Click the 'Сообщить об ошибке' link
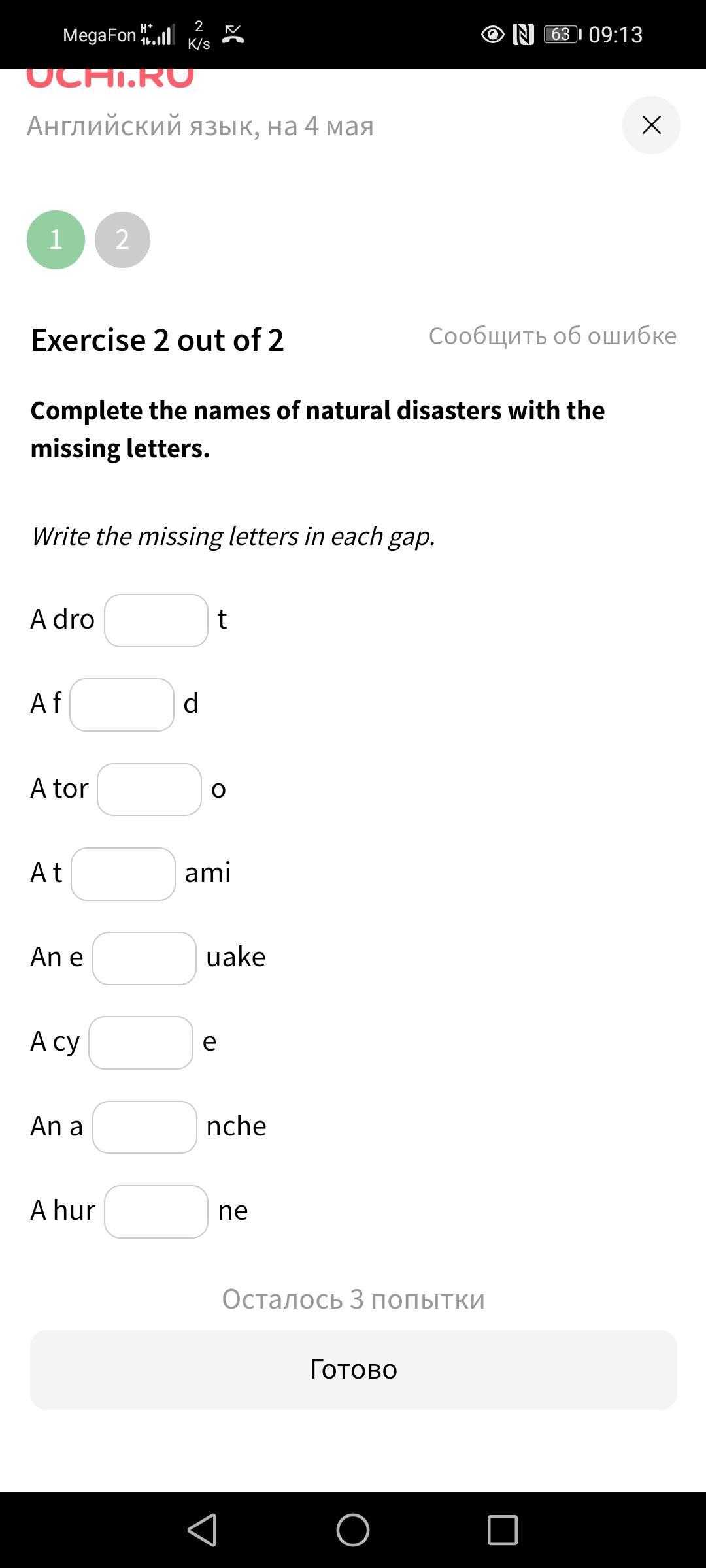 point(552,336)
